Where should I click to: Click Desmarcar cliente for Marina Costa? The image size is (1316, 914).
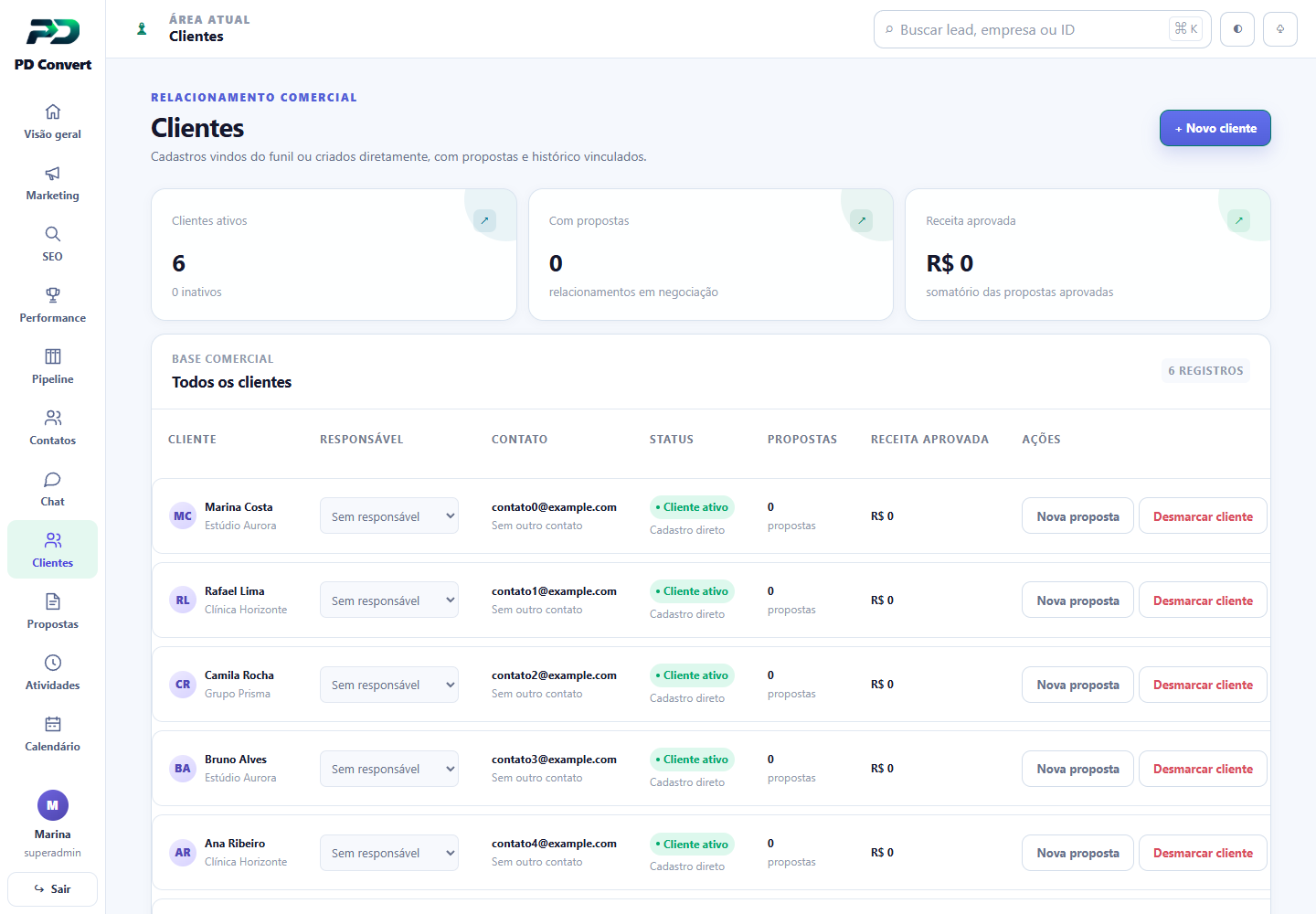pyautogui.click(x=1203, y=516)
